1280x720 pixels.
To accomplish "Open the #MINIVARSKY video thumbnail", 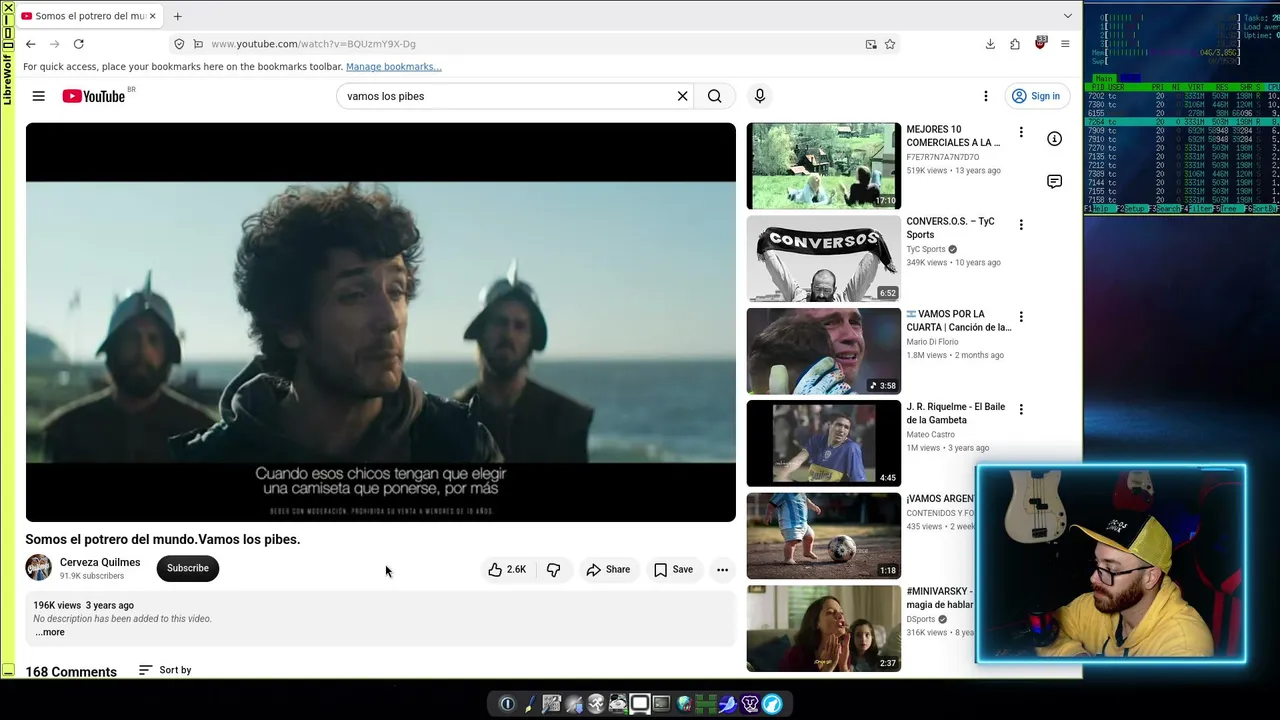I will point(824,628).
